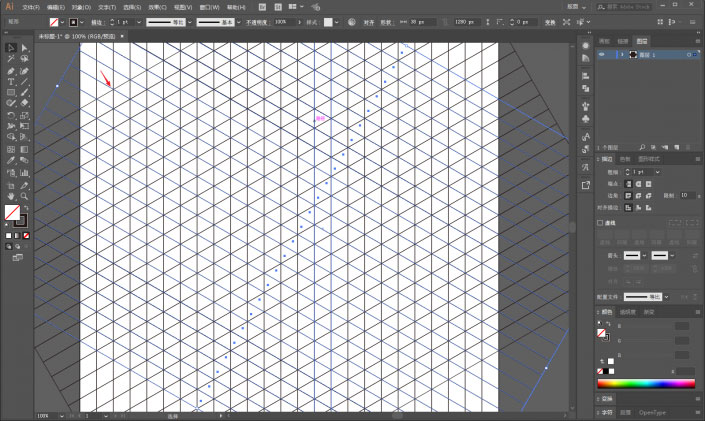Toggle visibility eye of Layer 1
This screenshot has width=705, height=421.
602,54
